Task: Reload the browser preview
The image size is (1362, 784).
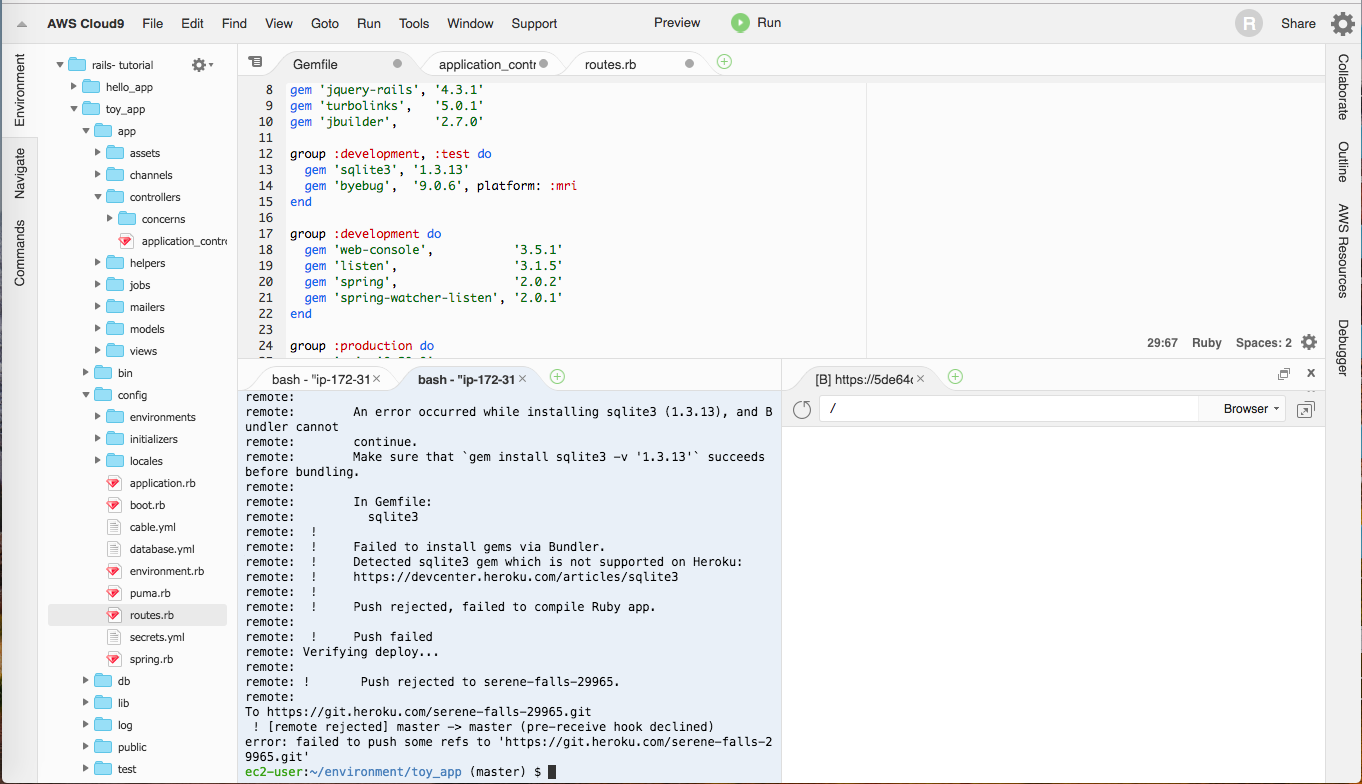Action: point(802,408)
